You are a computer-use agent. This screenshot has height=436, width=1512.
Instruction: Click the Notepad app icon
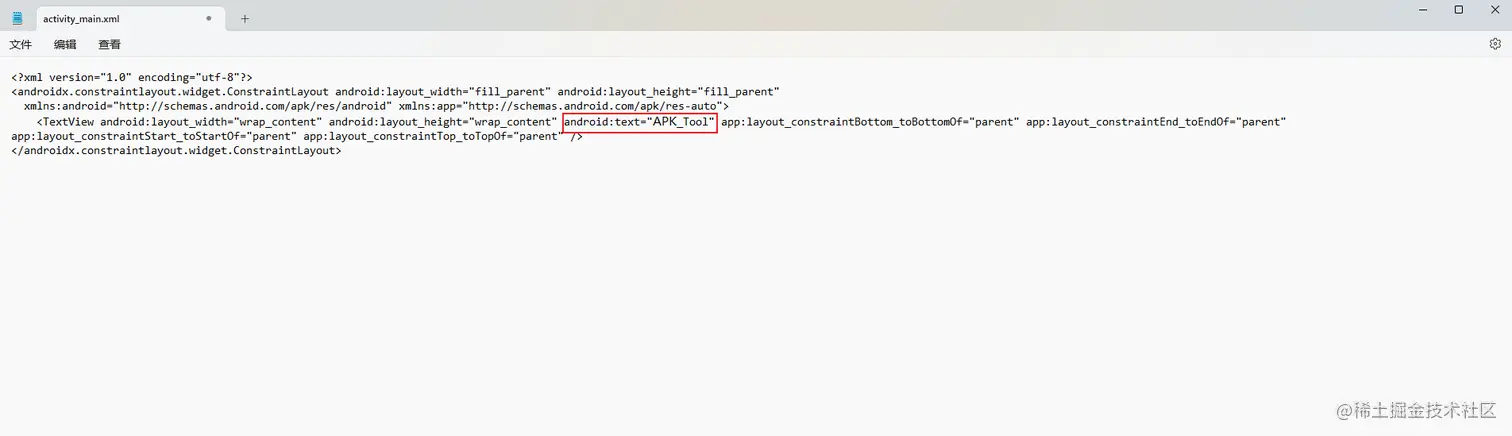17,18
